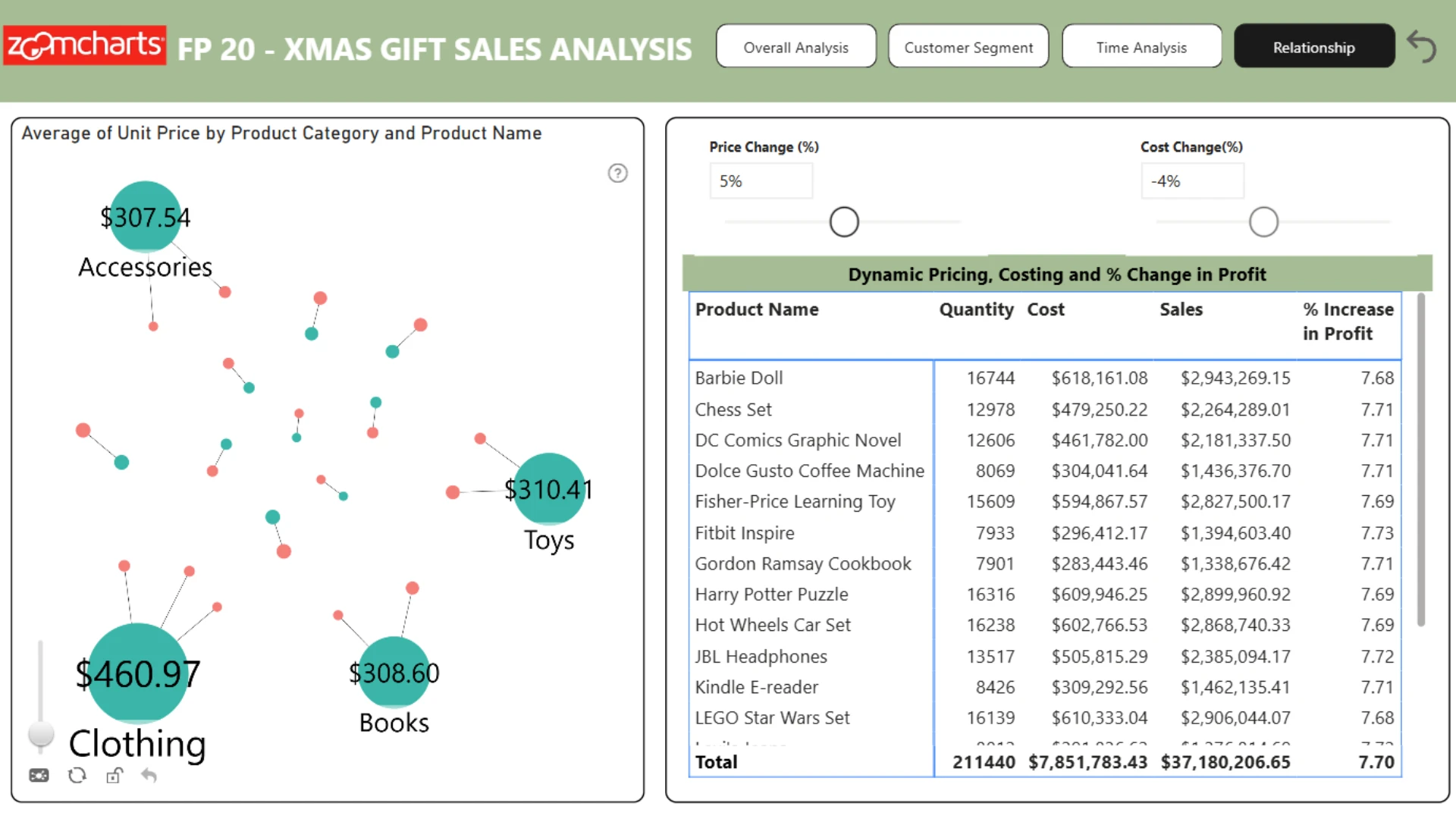Toggle the unlock nodes padlock icon
Image resolution: width=1456 pixels, height=819 pixels.
pos(114,776)
